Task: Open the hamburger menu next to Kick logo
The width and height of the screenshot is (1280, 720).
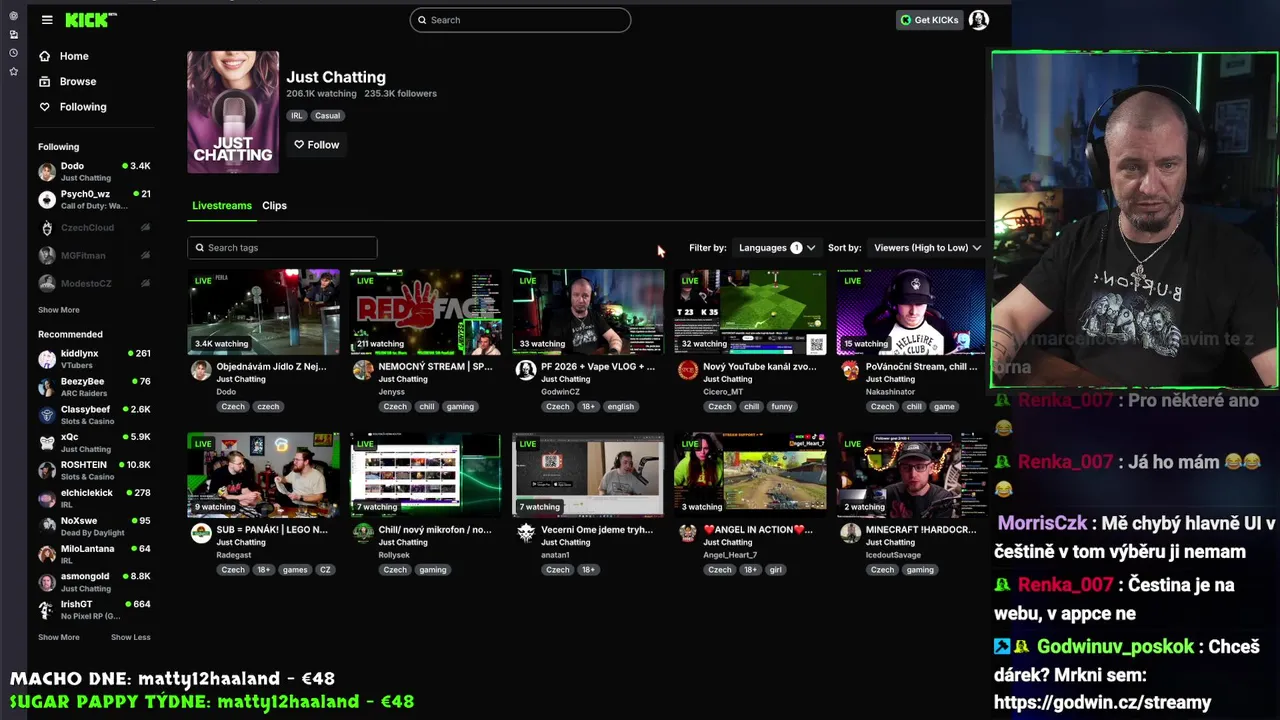Action: click(x=47, y=20)
